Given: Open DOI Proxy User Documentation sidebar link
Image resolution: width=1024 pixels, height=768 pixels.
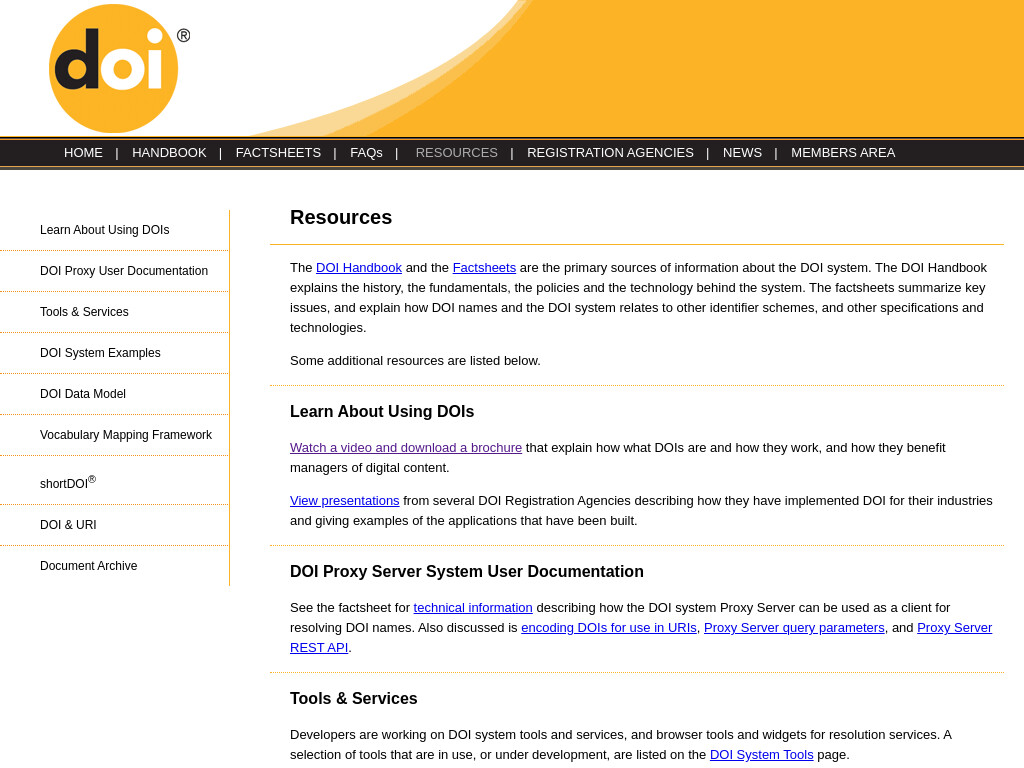Looking at the screenshot, I should tap(124, 271).
